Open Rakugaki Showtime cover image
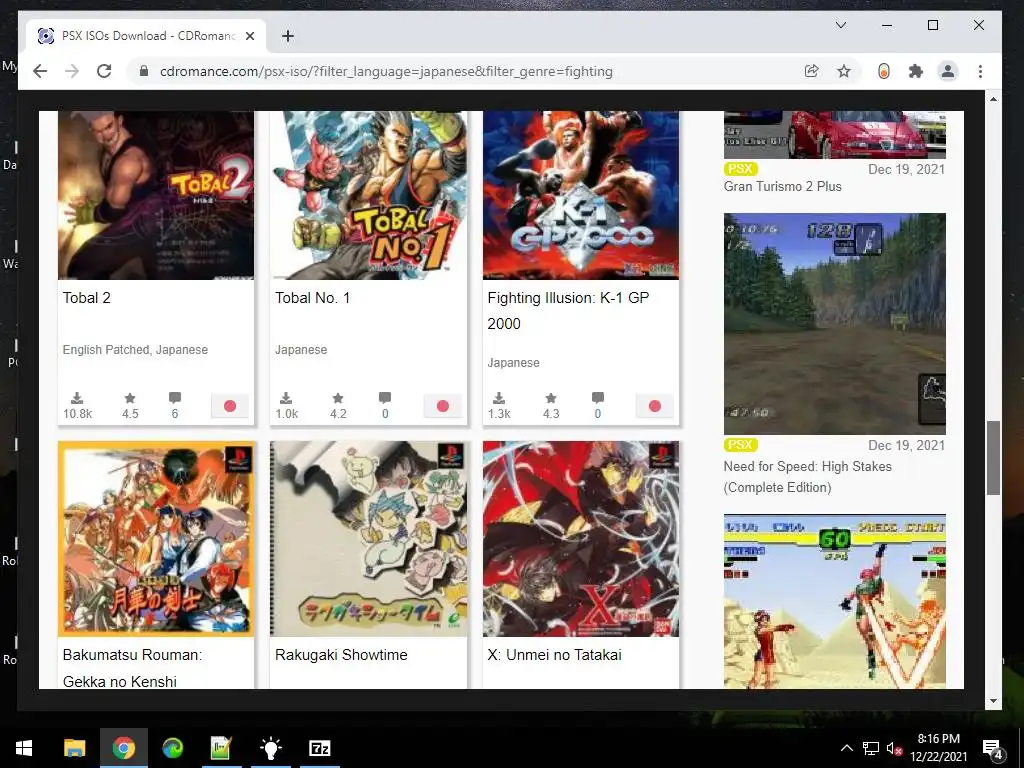 tap(368, 538)
